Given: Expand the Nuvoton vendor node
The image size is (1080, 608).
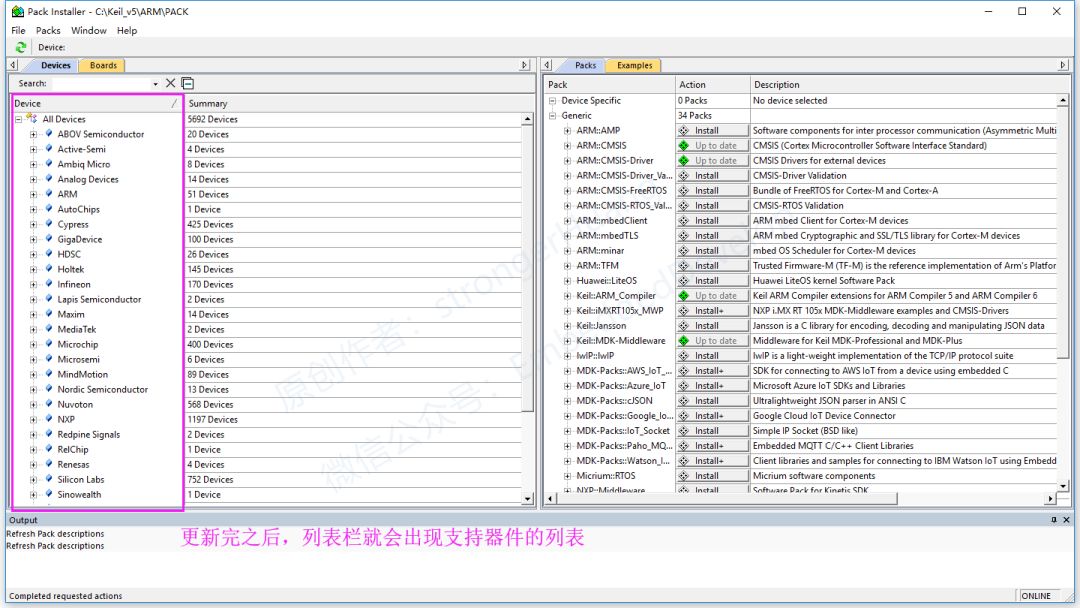Looking at the screenshot, I should tap(33, 405).
